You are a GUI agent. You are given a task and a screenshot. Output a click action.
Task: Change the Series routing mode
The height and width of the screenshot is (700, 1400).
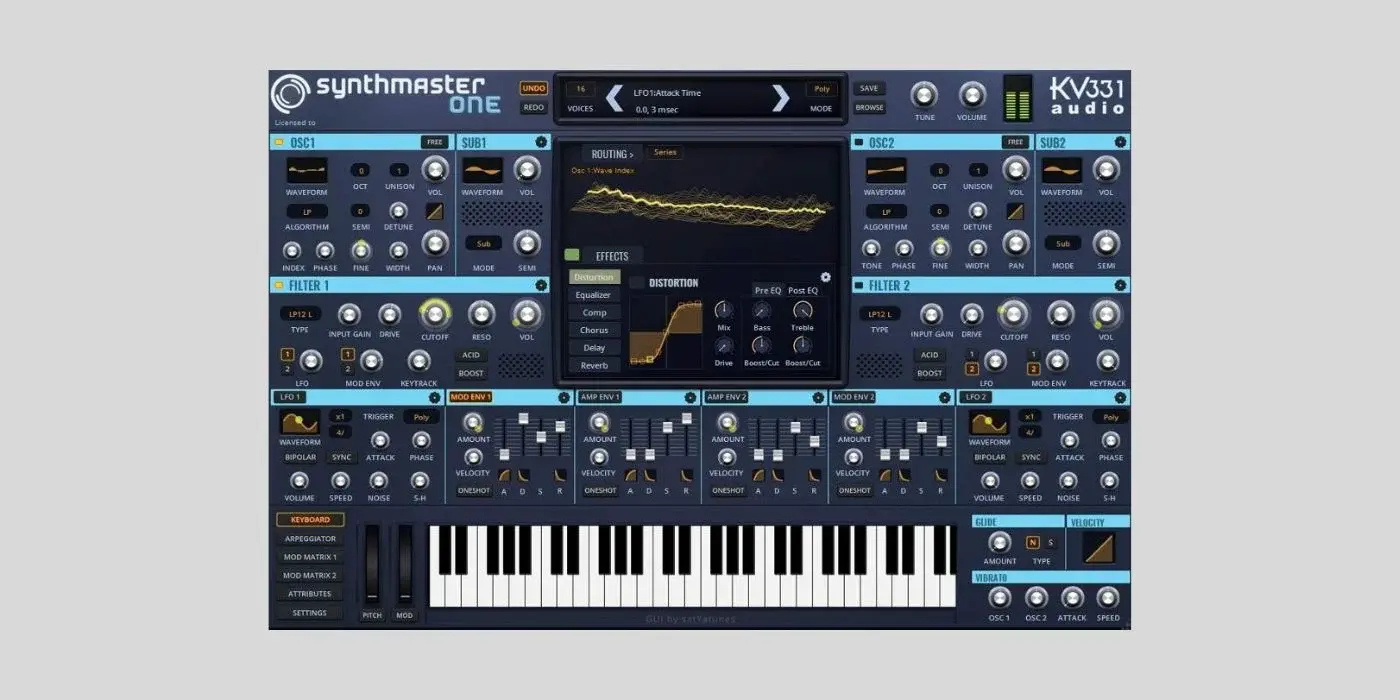click(663, 152)
